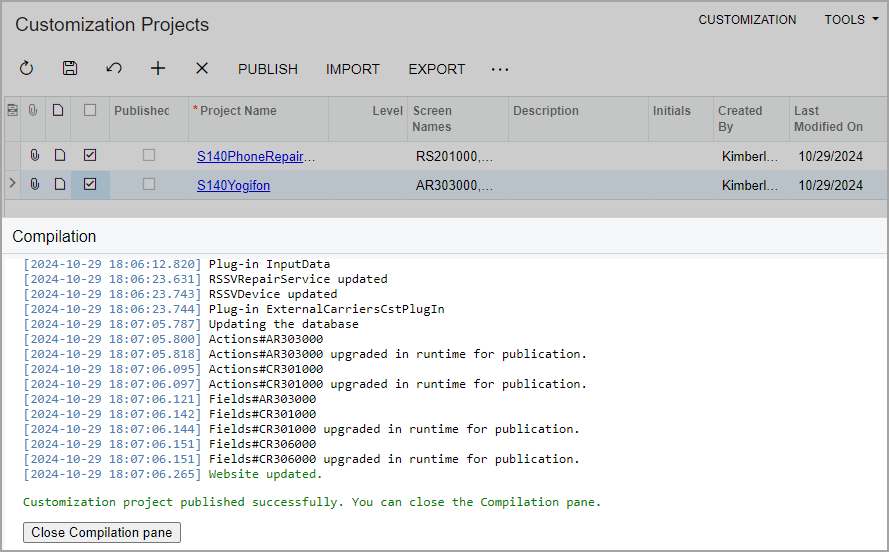Viewport: 889px width, 552px height.
Task: Toggle the select-all checkbox in header
Action: [90, 111]
